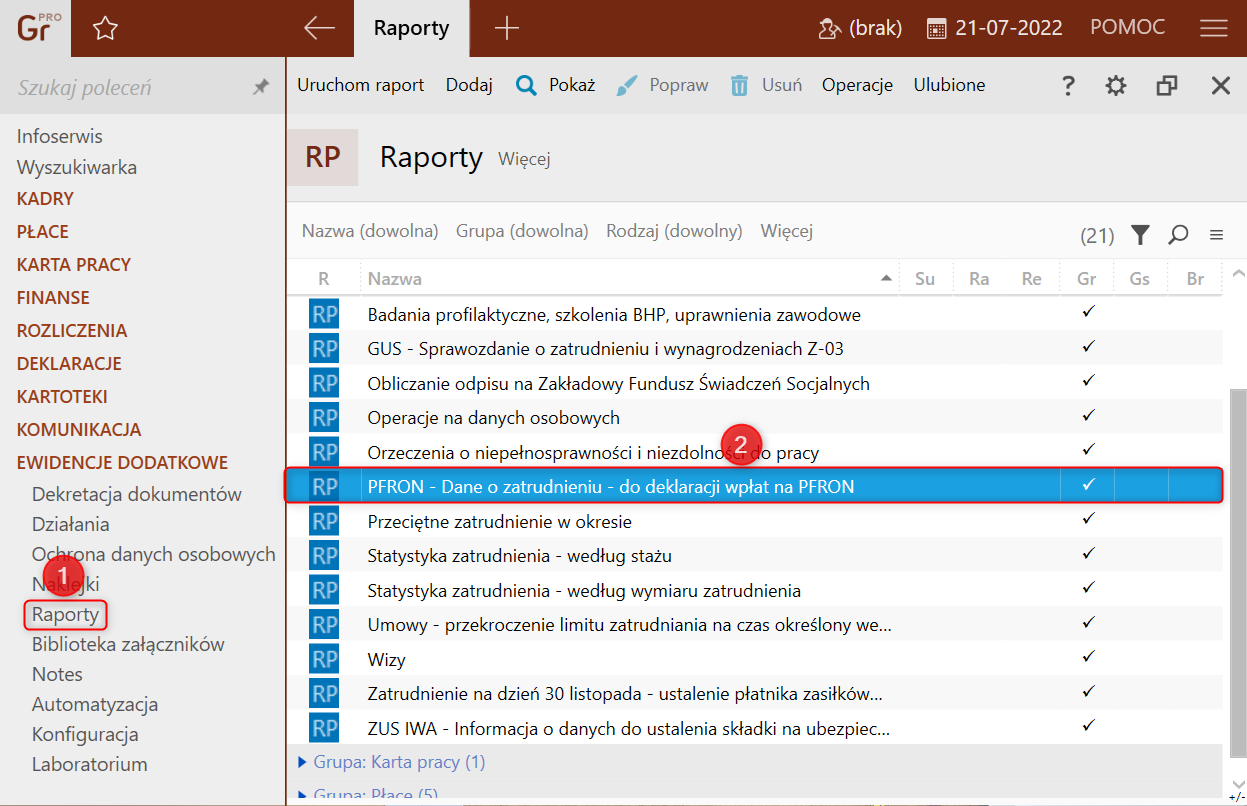Toggle Gr checkmark for Operacje na danych osobowych
Viewport: 1247px width, 806px height.
point(1088,415)
